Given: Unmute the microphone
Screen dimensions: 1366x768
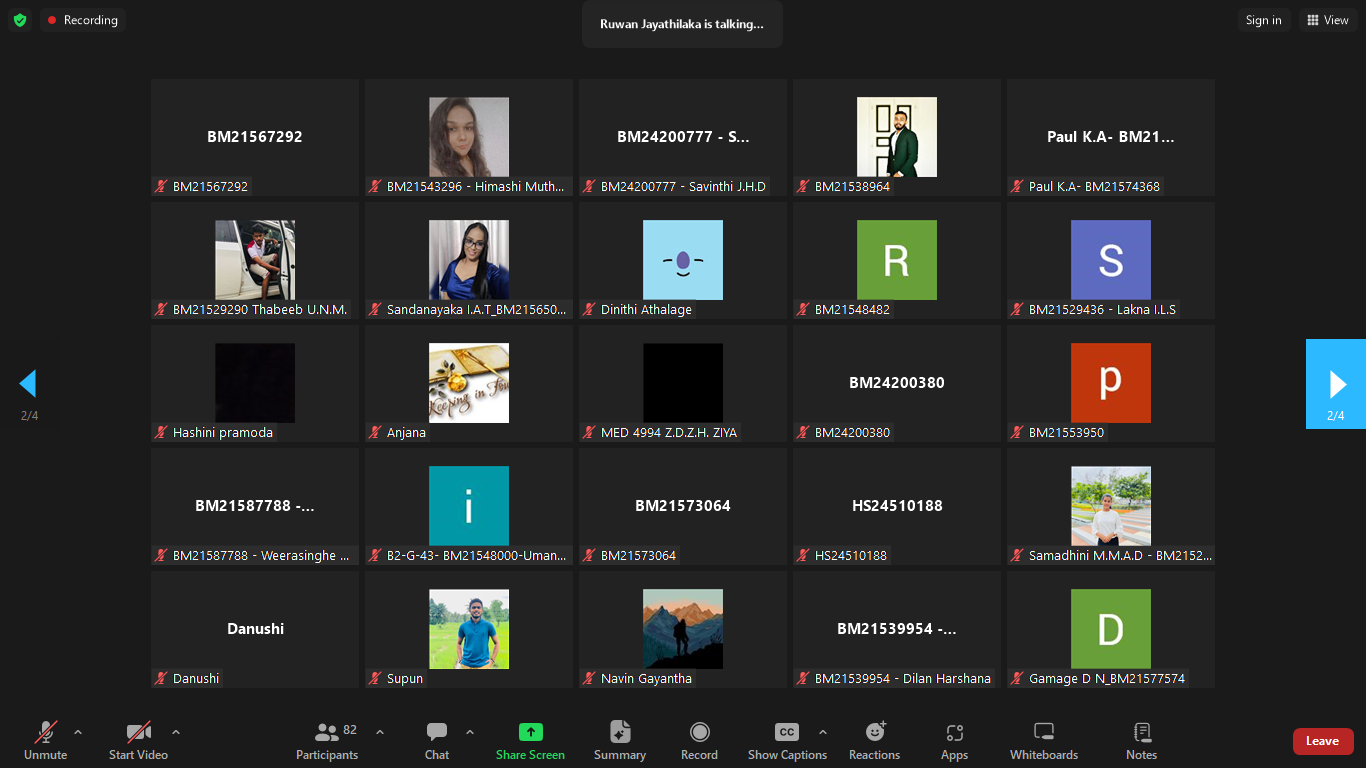Looking at the screenshot, I should (46, 740).
